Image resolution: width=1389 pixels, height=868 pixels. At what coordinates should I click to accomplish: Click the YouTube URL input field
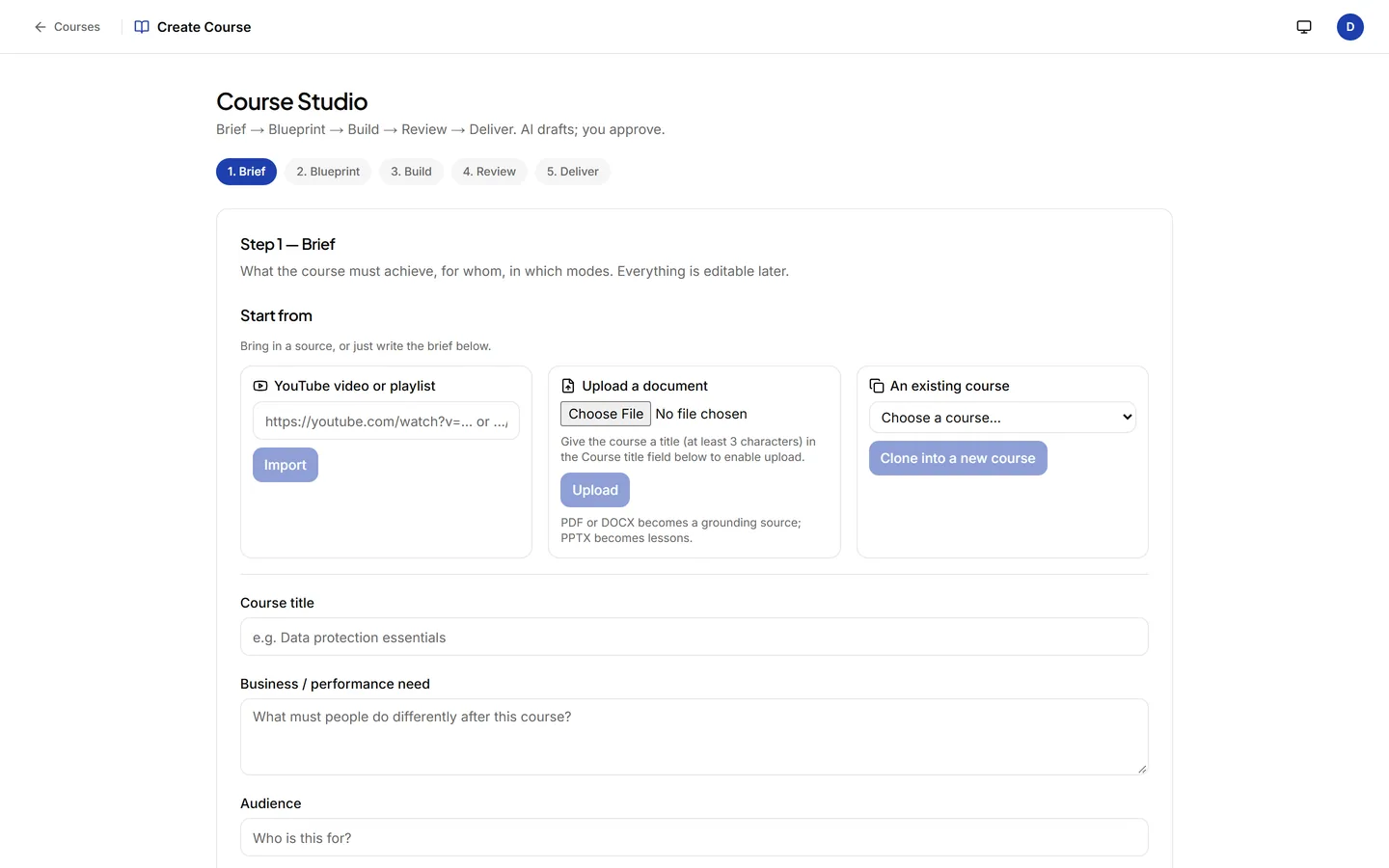point(386,421)
